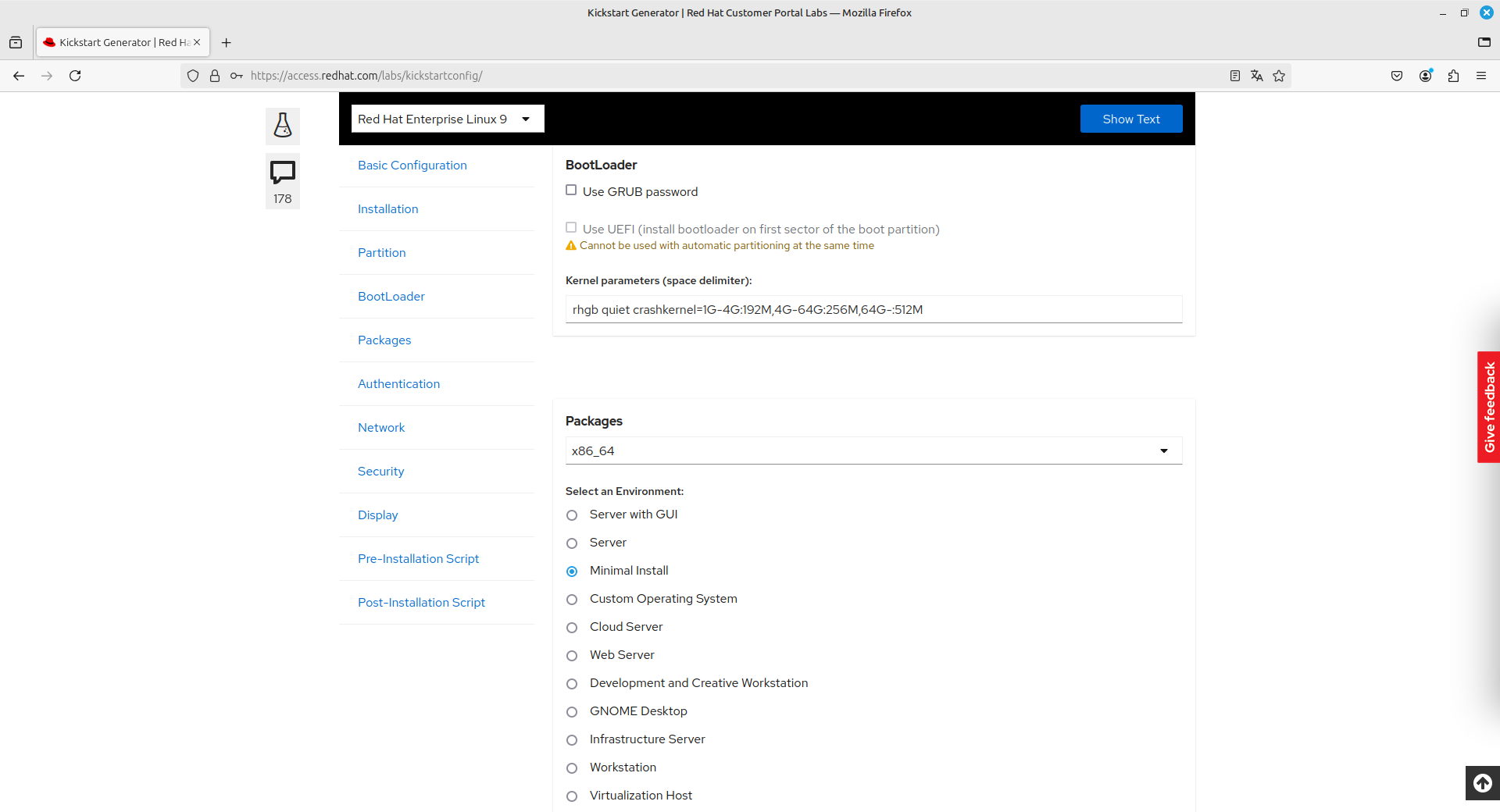Image resolution: width=1500 pixels, height=812 pixels.
Task: Open the Installation section link
Action: 388,209
